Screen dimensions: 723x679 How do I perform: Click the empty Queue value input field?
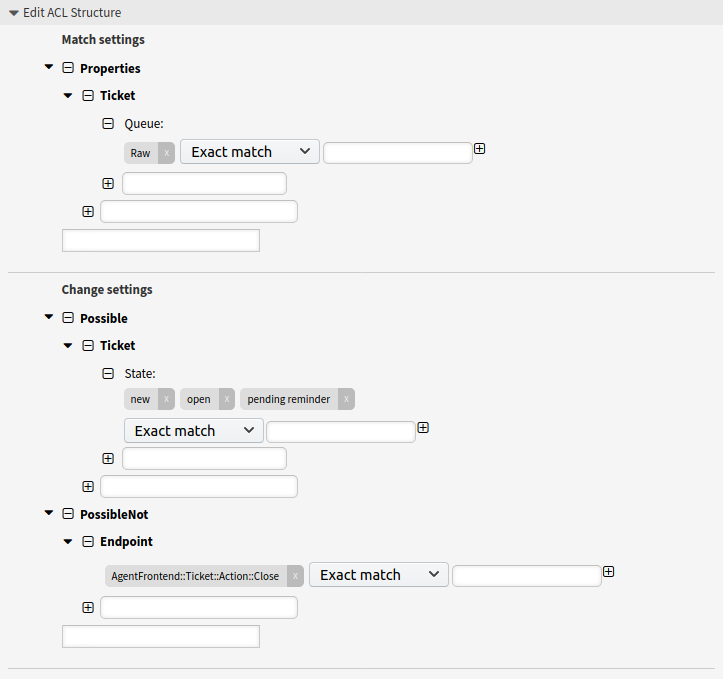click(397, 153)
